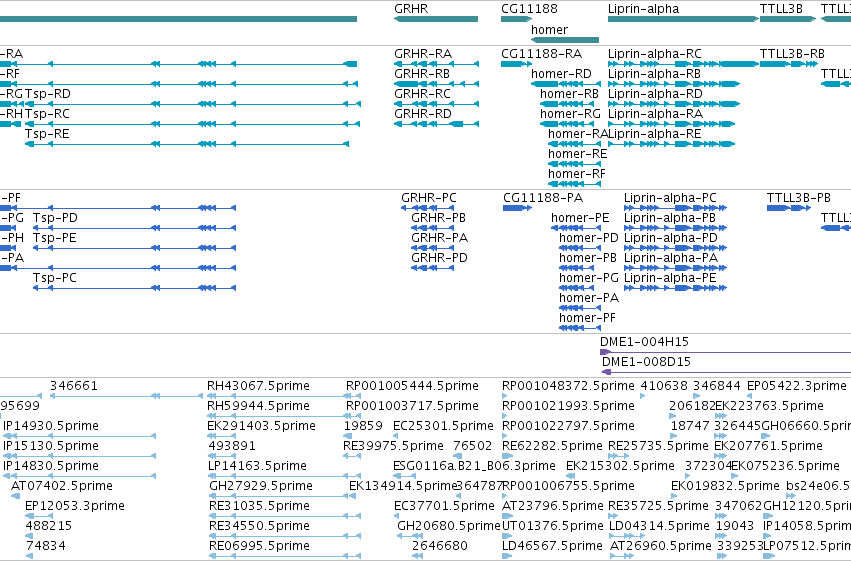The image size is (851, 561).
Task: Select the CG11188 gene label
Action: (529, 9)
